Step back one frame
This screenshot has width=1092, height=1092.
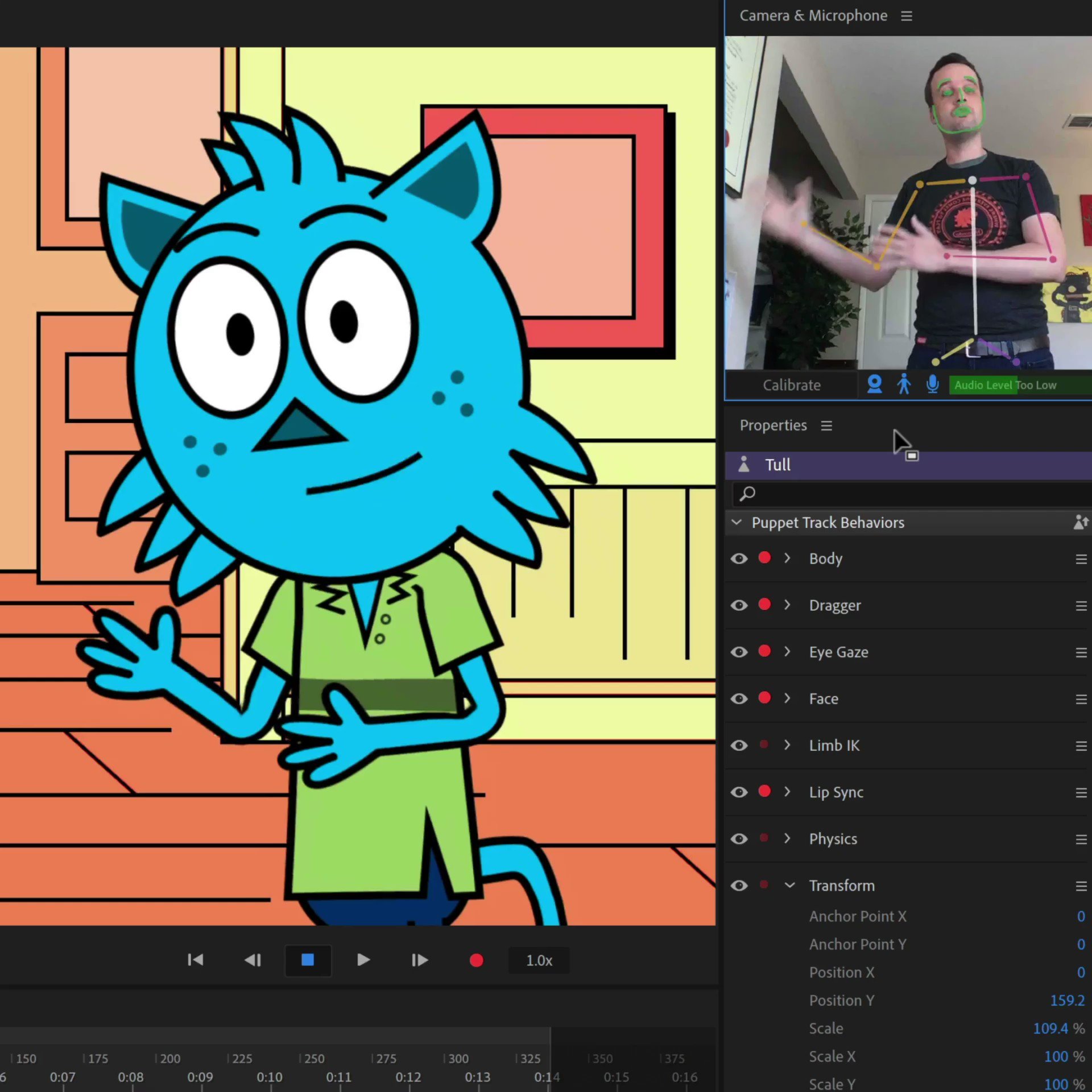(253, 960)
